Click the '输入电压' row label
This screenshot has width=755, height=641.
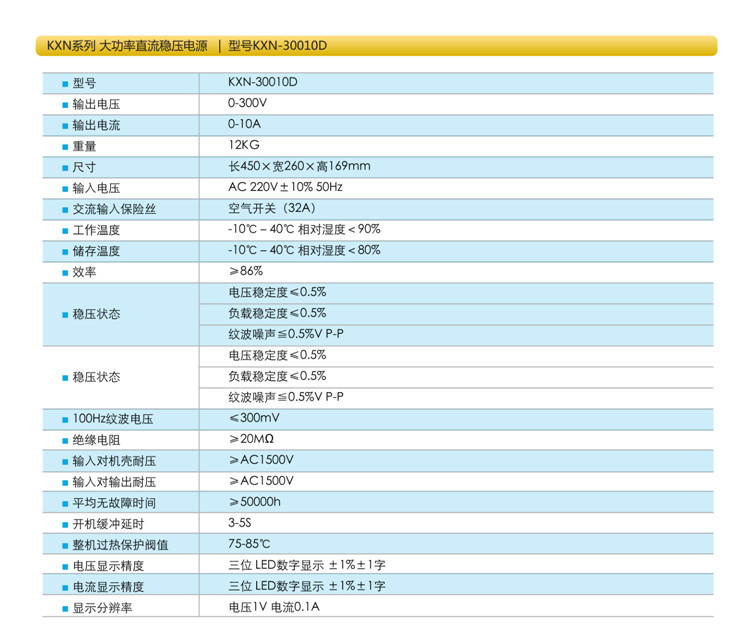(x=96, y=188)
